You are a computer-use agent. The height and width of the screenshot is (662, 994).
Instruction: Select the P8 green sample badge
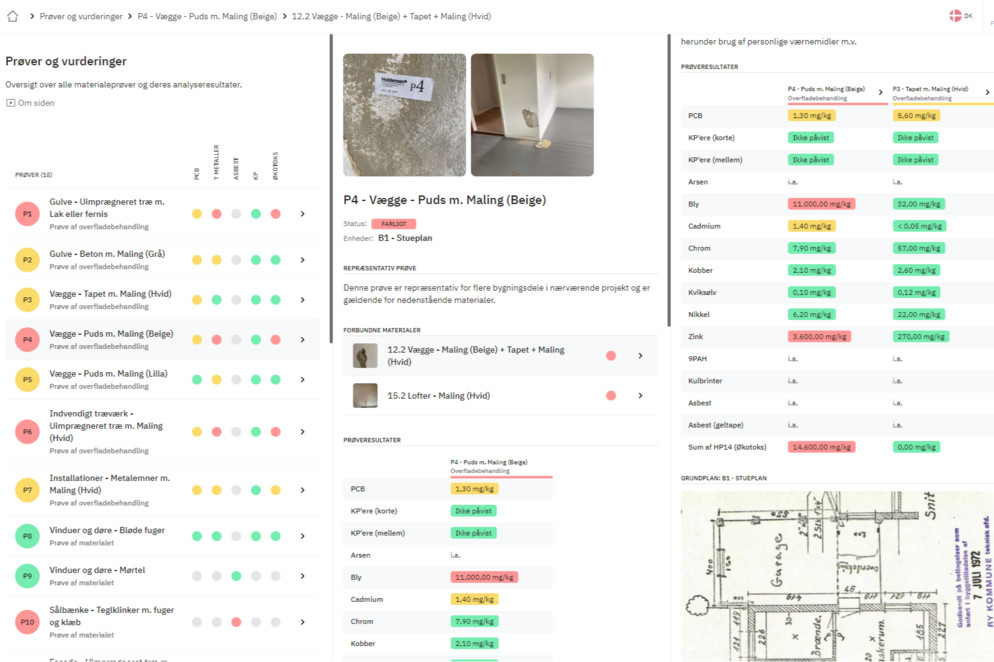[x=27, y=536]
